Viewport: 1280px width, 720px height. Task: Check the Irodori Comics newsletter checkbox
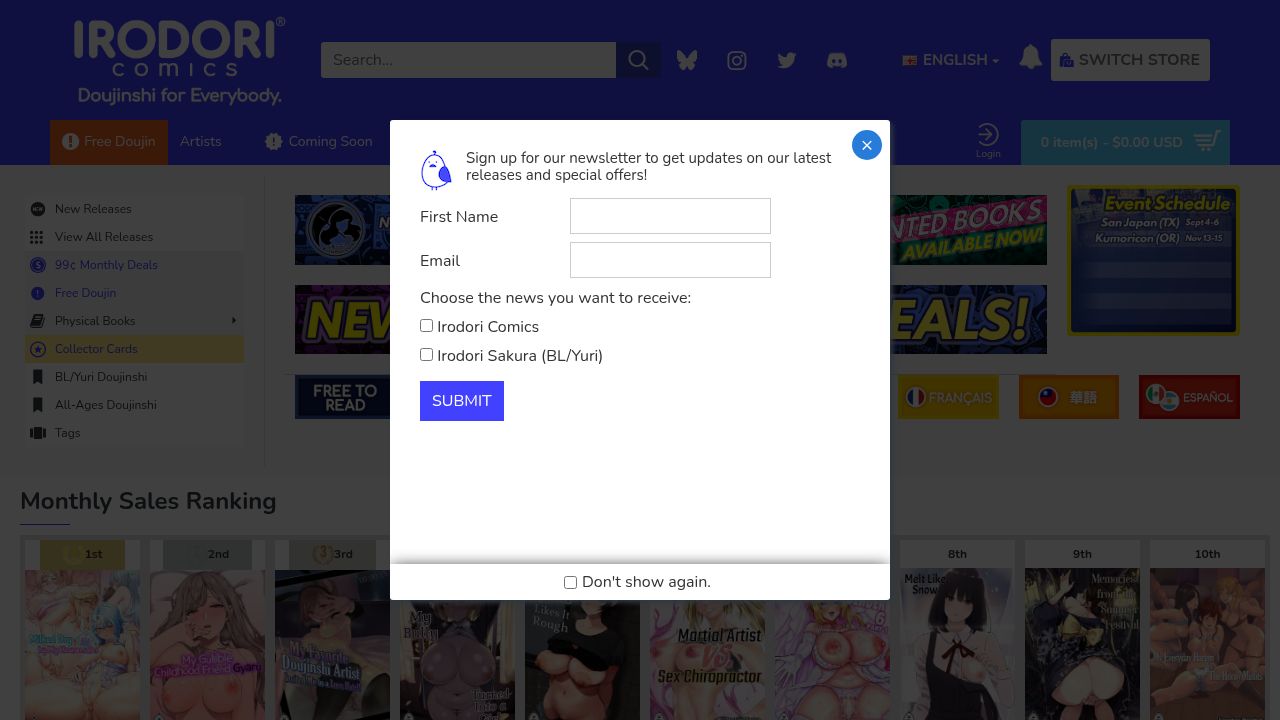pos(427,326)
